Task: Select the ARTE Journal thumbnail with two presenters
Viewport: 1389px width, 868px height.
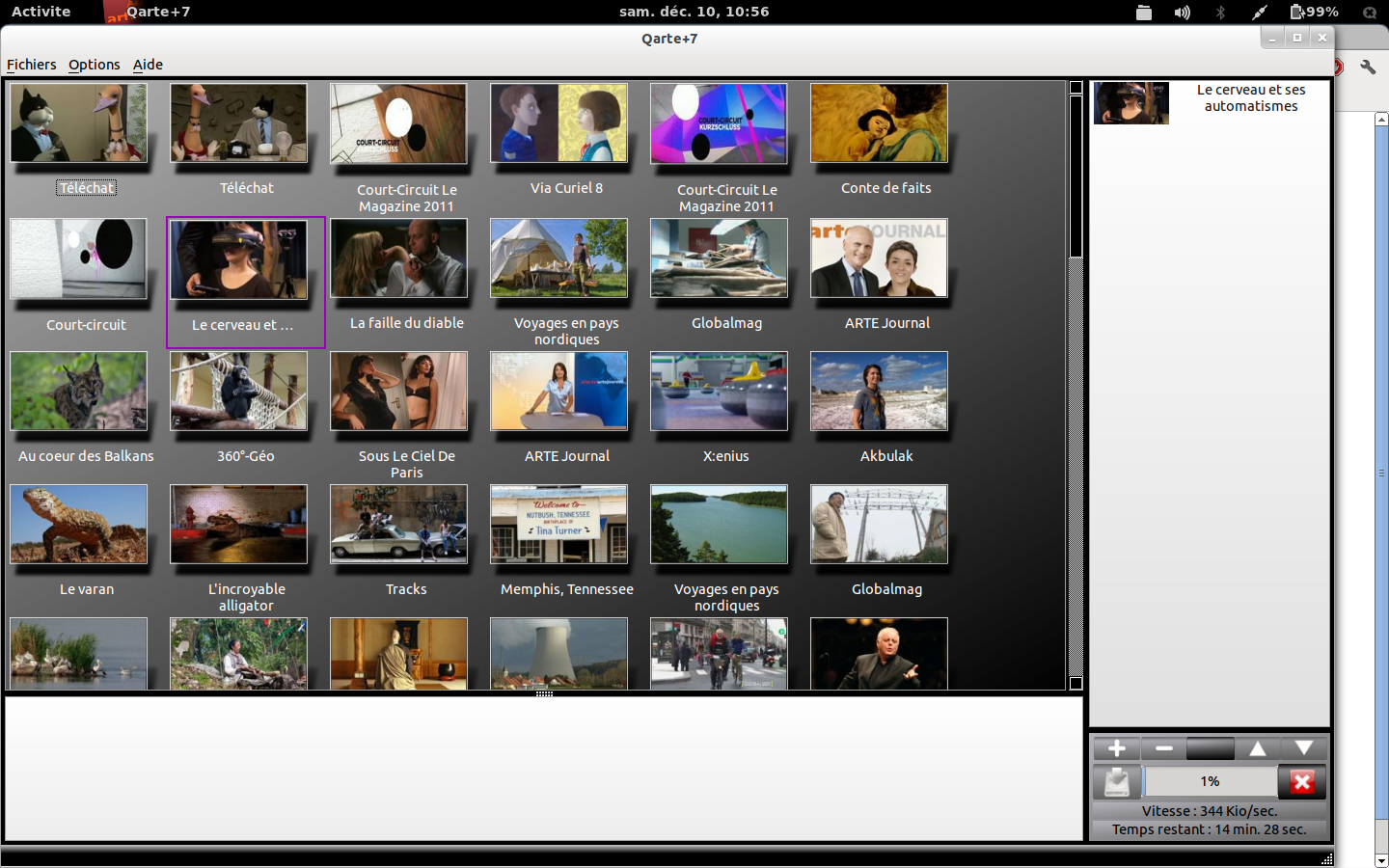Action: [879, 258]
